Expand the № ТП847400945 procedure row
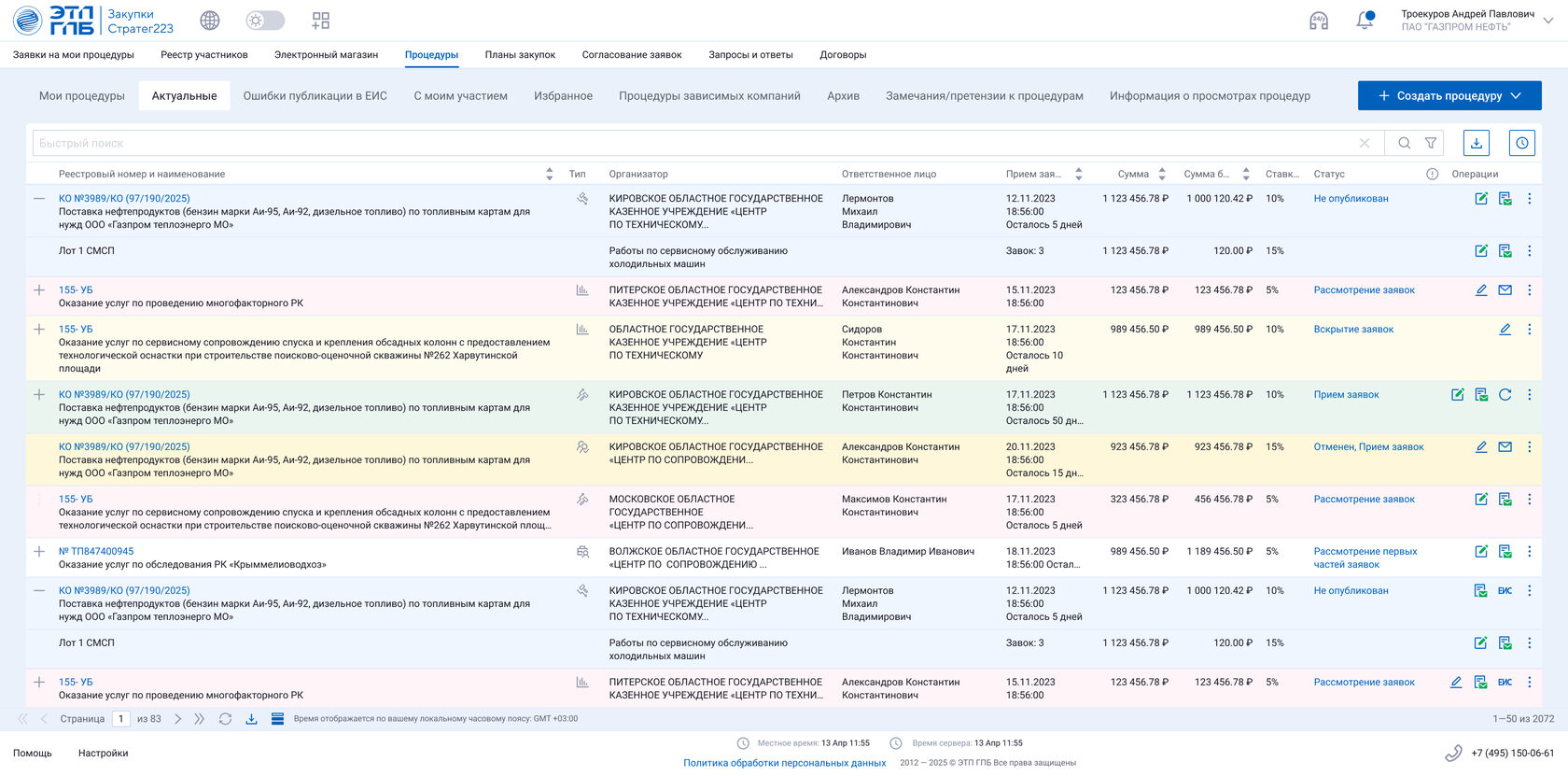Screen dimensions: 1568x776 point(39,552)
